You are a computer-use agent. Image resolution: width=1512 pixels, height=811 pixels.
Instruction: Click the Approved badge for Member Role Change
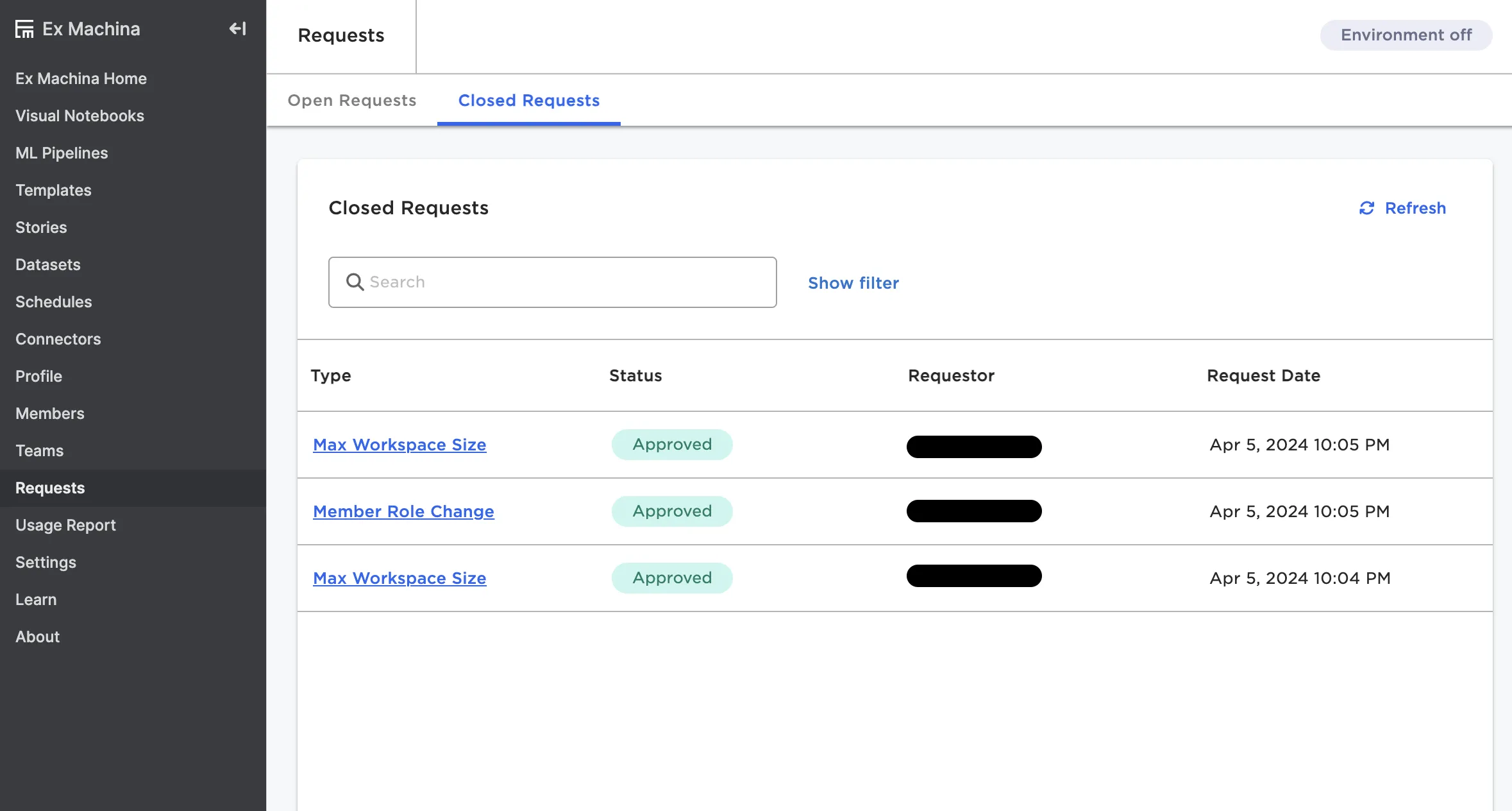(671, 511)
